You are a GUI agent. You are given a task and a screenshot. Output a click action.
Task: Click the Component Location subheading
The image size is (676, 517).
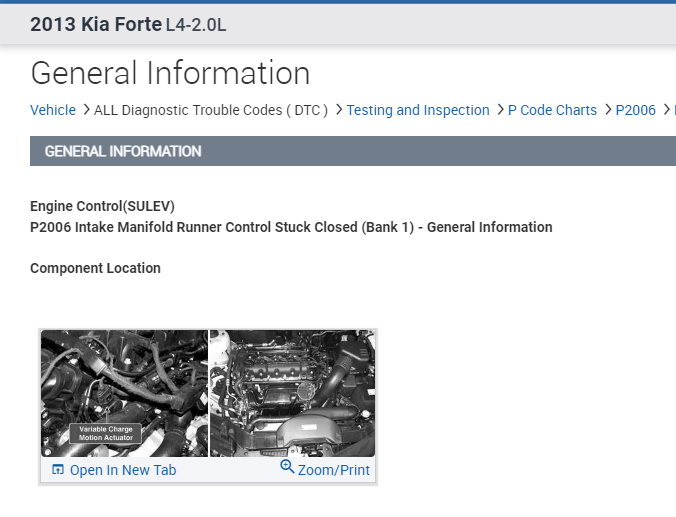point(95,268)
